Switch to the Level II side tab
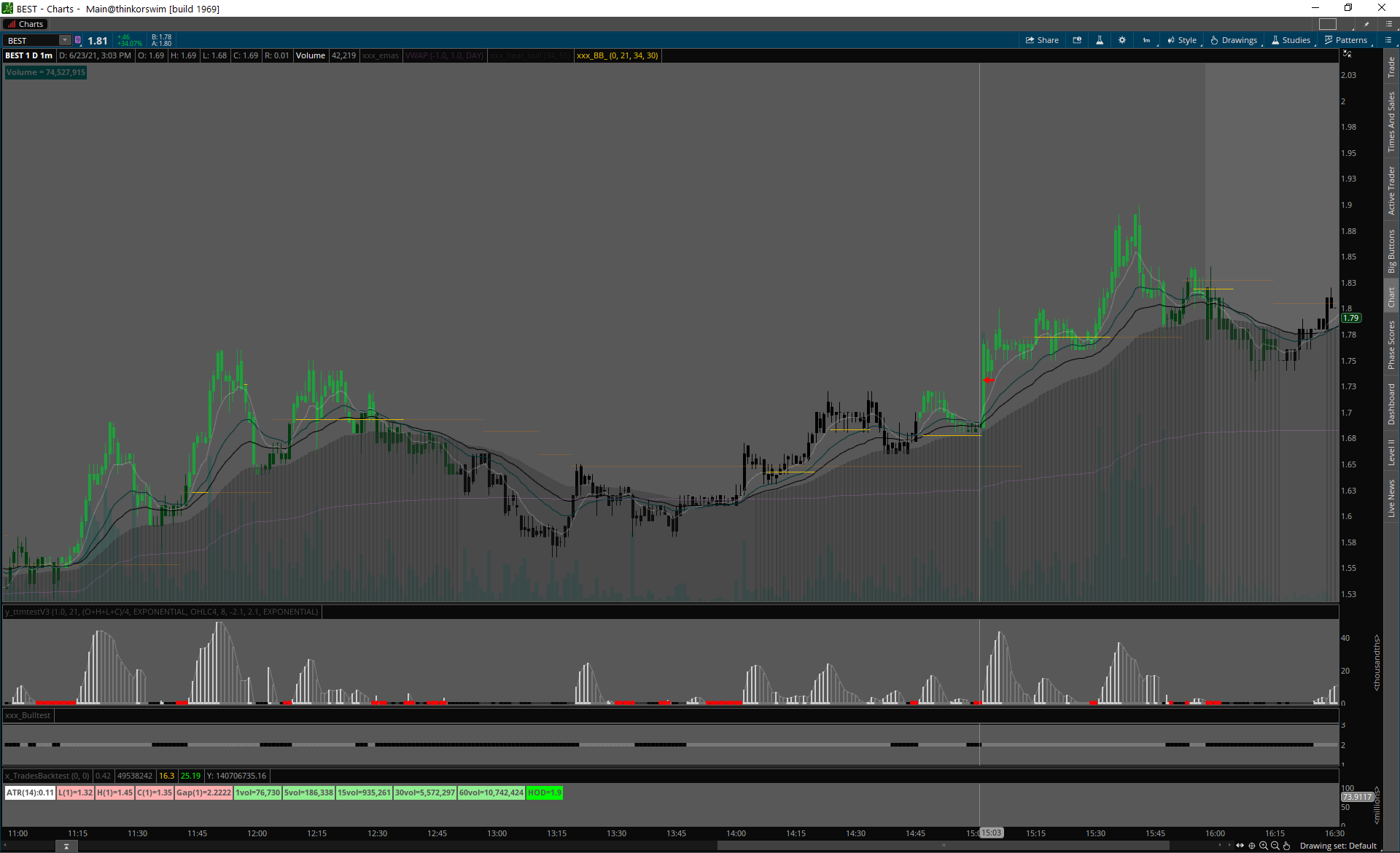The height and width of the screenshot is (853, 1400). click(x=1391, y=452)
